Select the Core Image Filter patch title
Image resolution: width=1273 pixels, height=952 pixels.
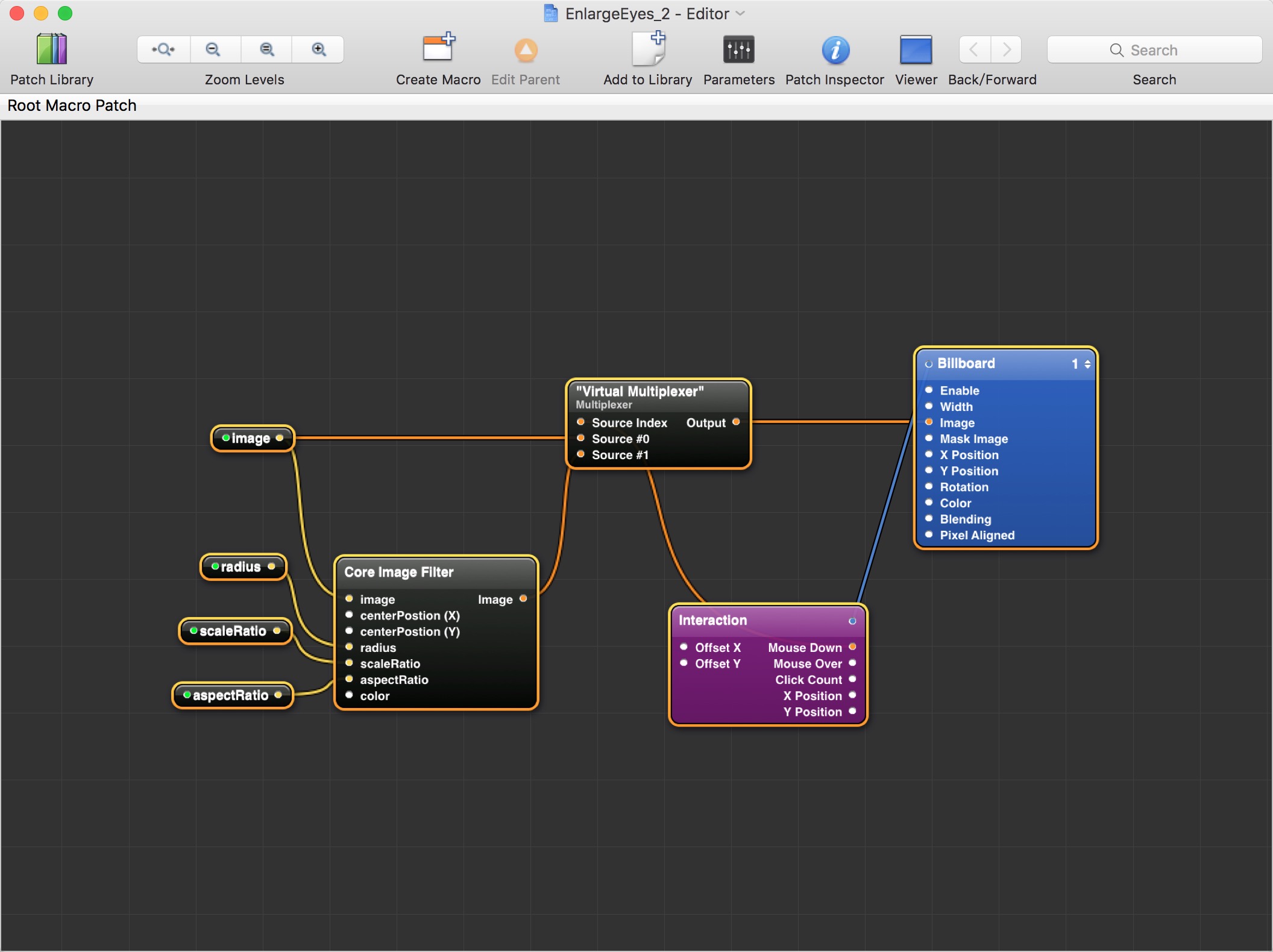click(x=399, y=572)
